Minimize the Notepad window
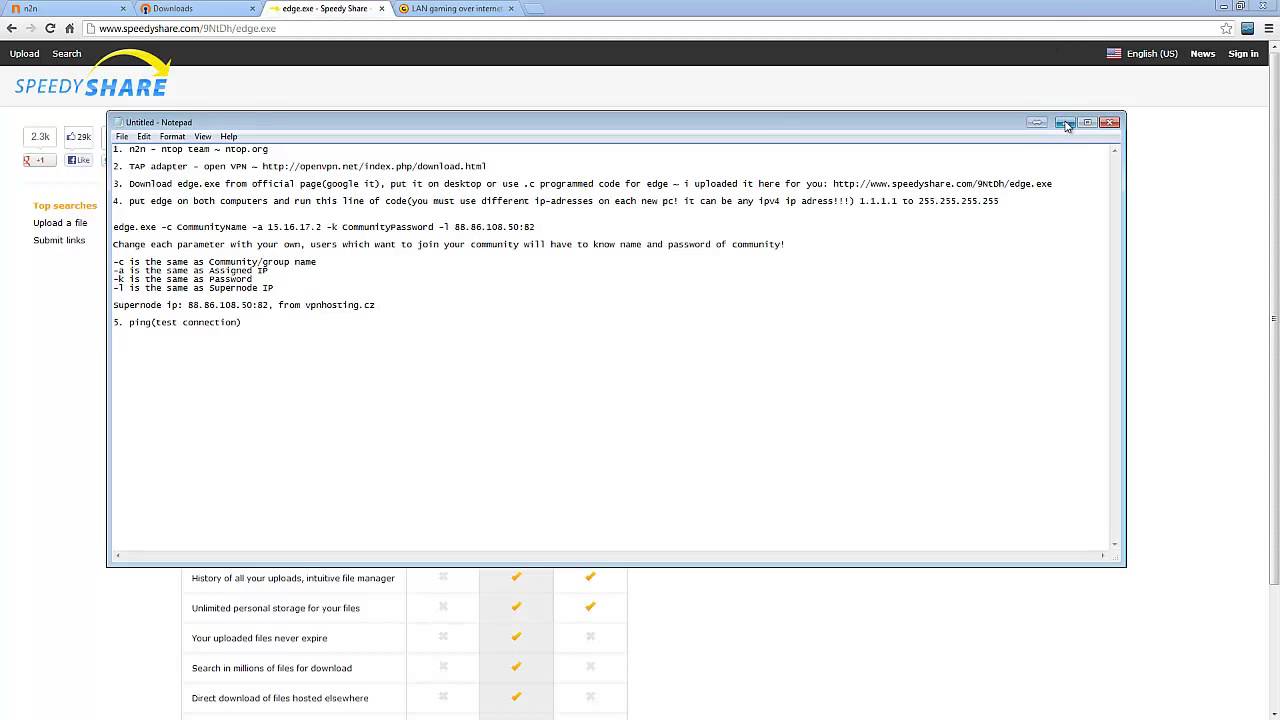Screen dimensions: 1280x720 click(1065, 122)
